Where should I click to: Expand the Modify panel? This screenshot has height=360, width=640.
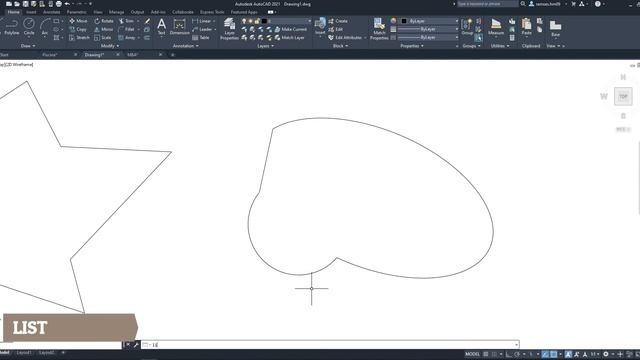tap(109, 46)
